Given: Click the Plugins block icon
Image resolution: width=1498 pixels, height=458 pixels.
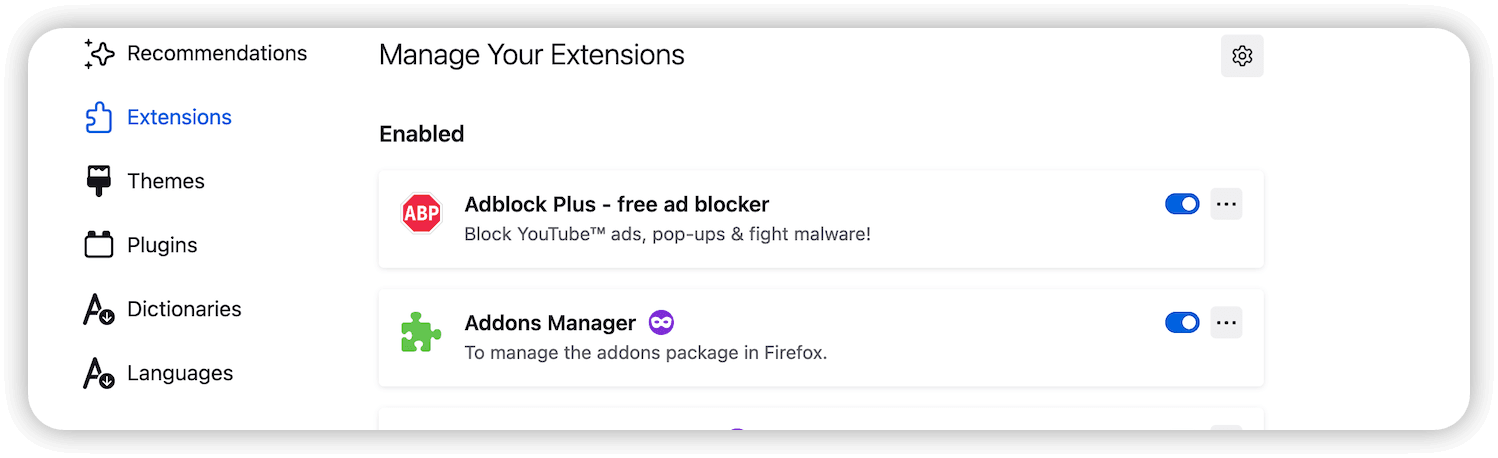Looking at the screenshot, I should pyautogui.click(x=98, y=245).
